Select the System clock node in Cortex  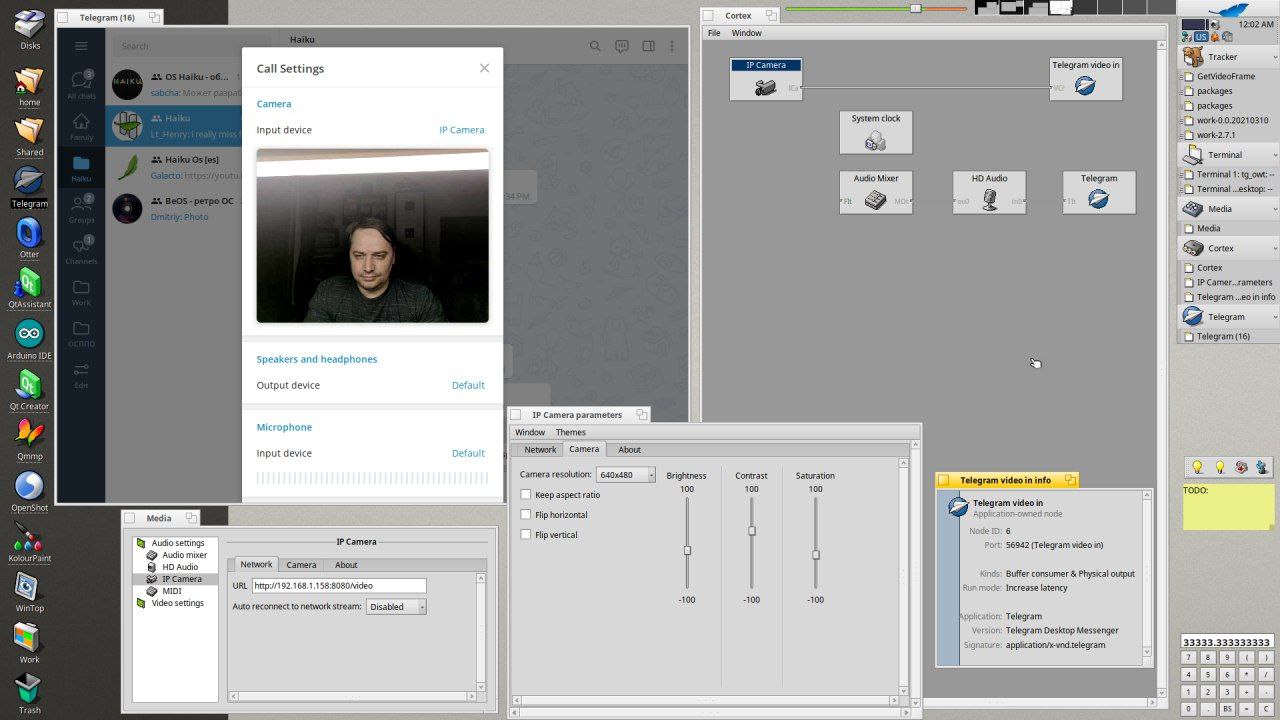pos(876,132)
